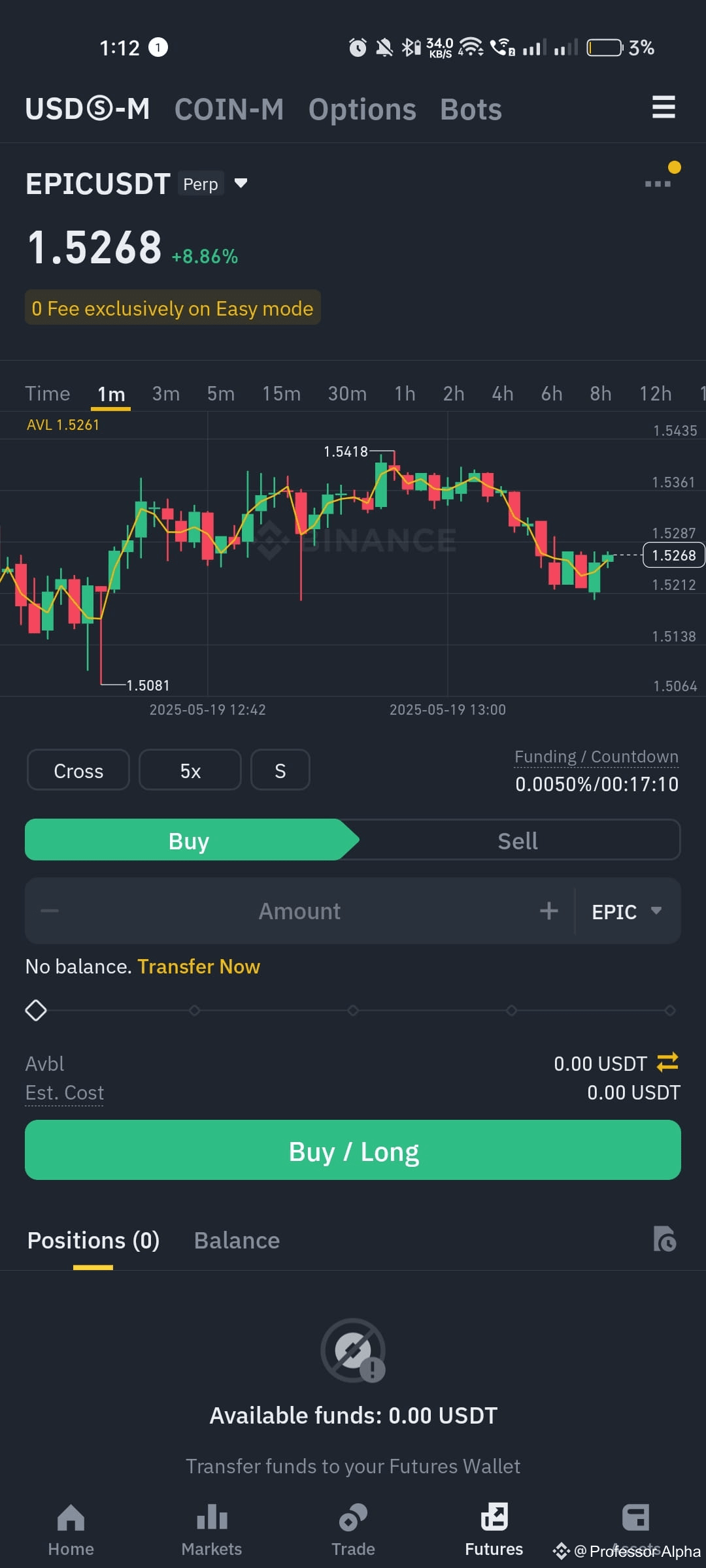Open the hamburger menu
The image size is (706, 1568).
click(x=664, y=107)
